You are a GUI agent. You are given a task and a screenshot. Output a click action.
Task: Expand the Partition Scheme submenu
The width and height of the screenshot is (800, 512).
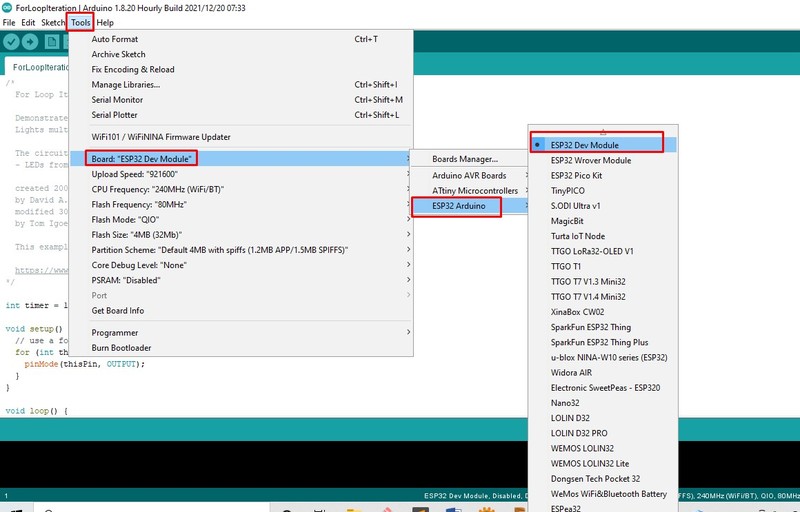[x=240, y=250]
